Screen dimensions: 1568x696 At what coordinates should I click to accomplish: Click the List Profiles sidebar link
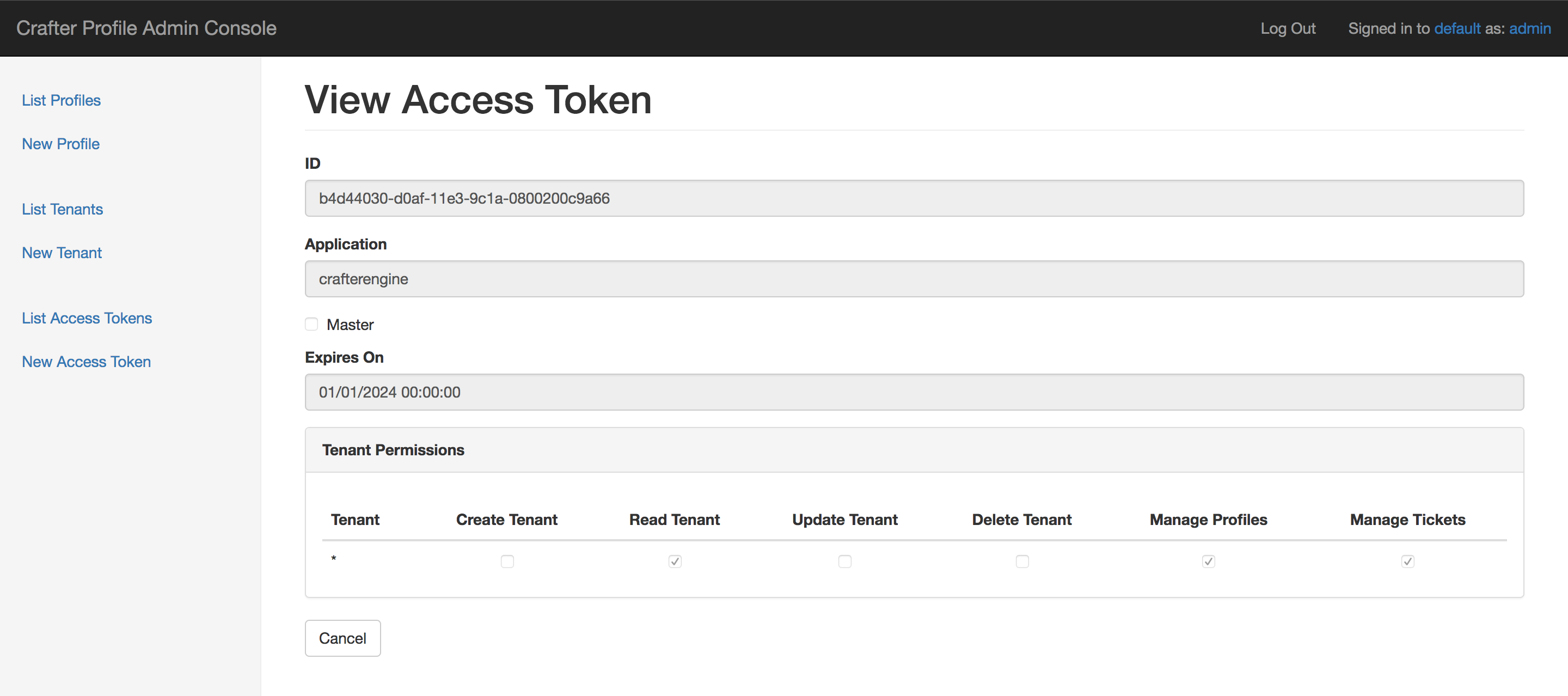coord(61,99)
